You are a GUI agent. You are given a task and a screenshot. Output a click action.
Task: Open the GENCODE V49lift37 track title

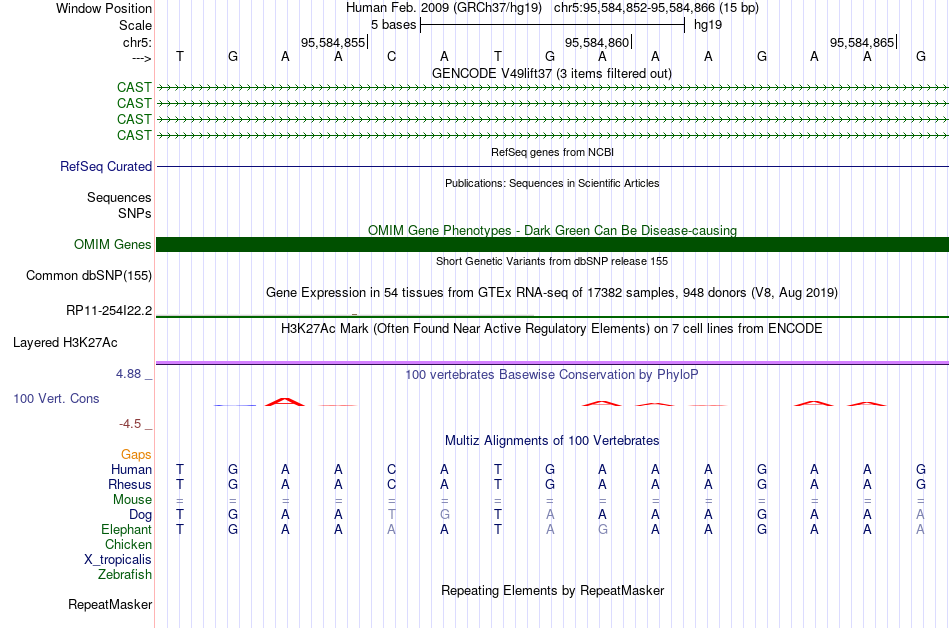tap(551, 74)
